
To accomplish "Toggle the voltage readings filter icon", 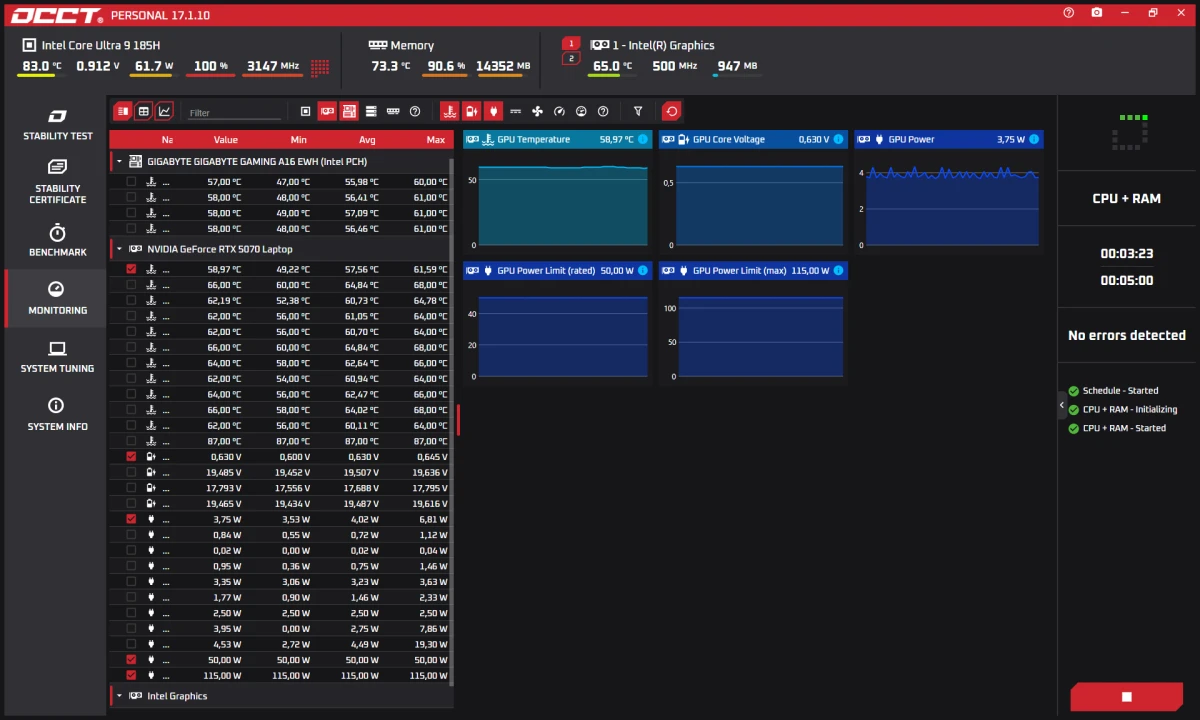I will (472, 111).
